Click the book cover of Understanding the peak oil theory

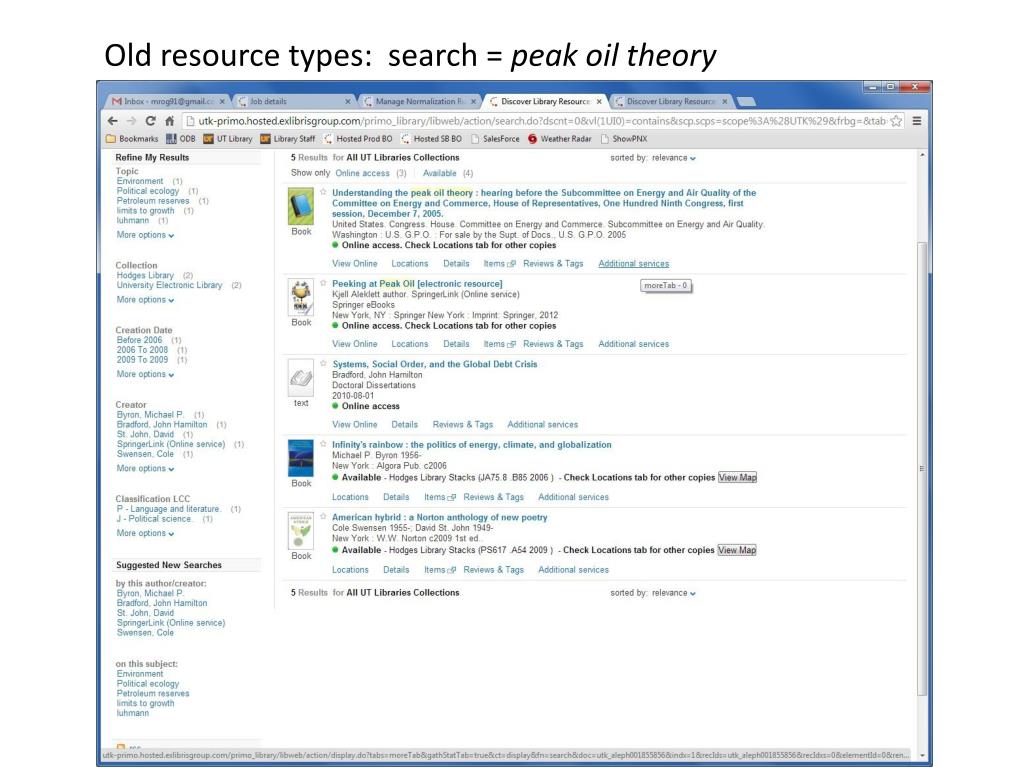301,206
